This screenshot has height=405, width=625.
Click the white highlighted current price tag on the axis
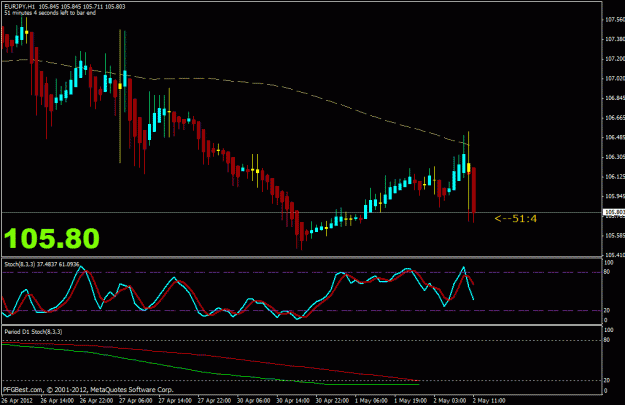[614, 212]
